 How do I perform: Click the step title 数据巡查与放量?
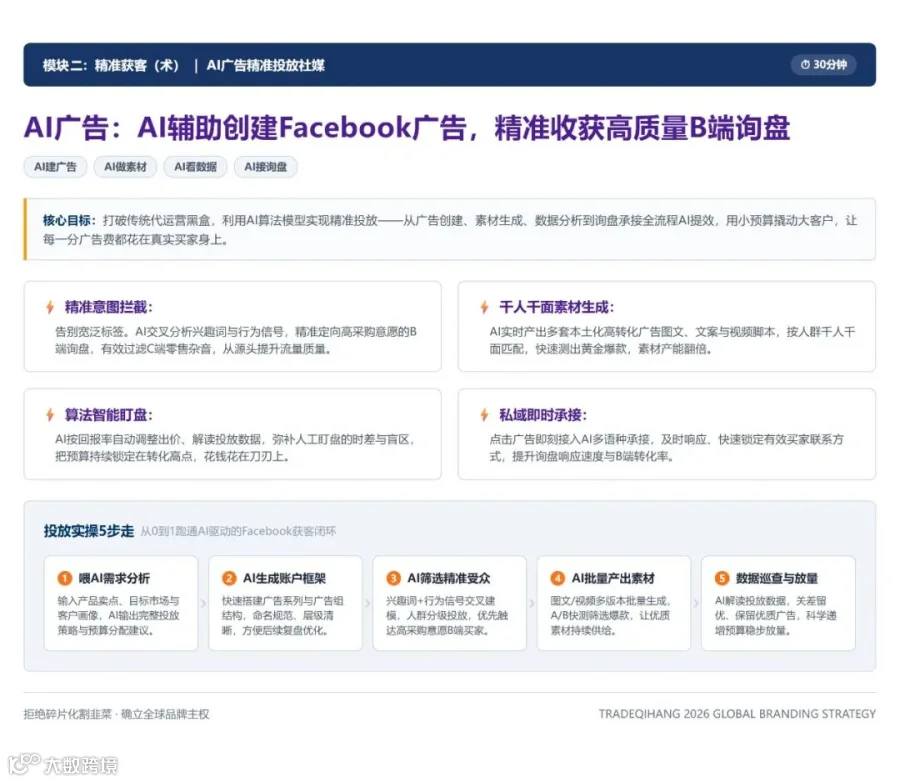(777, 578)
